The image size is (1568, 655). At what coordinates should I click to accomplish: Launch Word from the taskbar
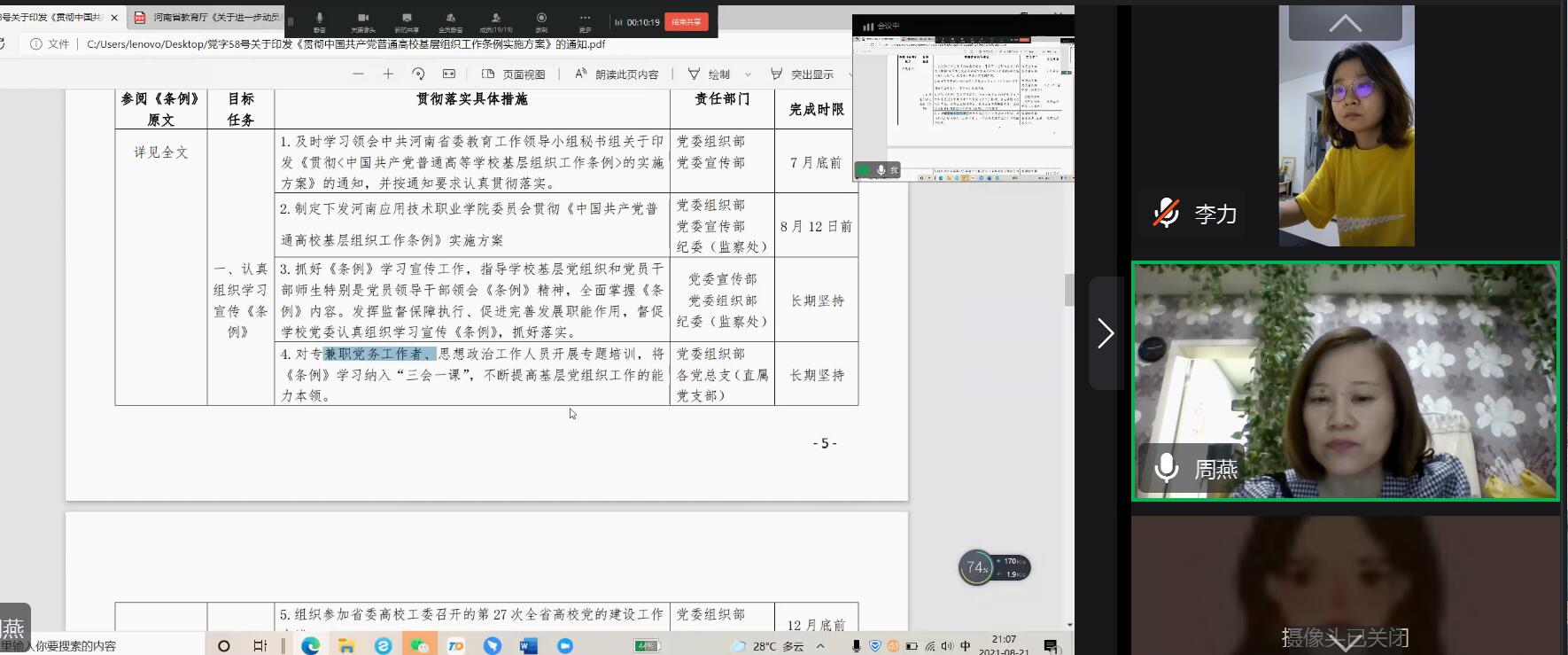(x=529, y=645)
